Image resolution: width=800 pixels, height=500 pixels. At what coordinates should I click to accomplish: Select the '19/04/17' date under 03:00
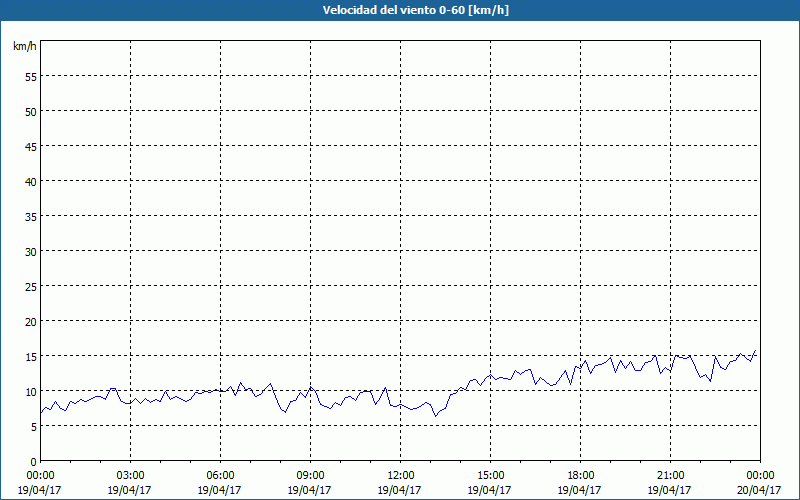pos(129,490)
